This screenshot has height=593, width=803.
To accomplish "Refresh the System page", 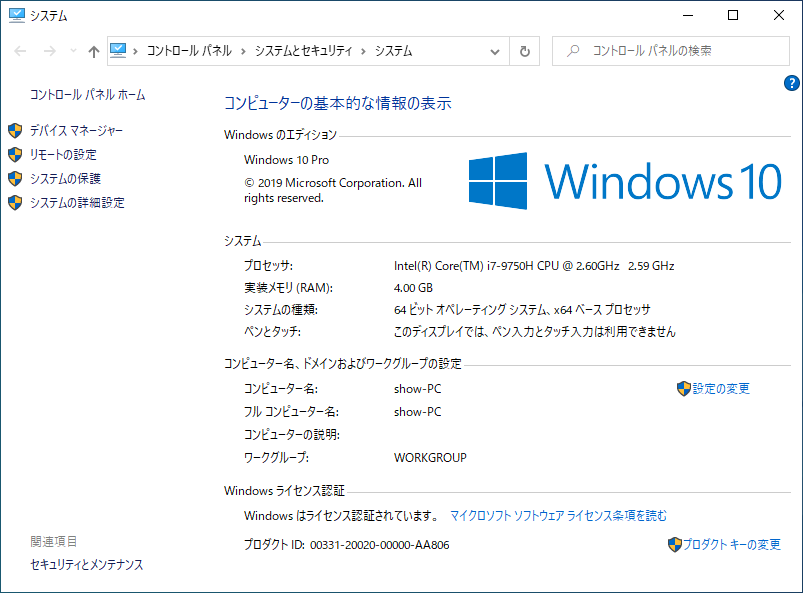I will click(x=525, y=51).
